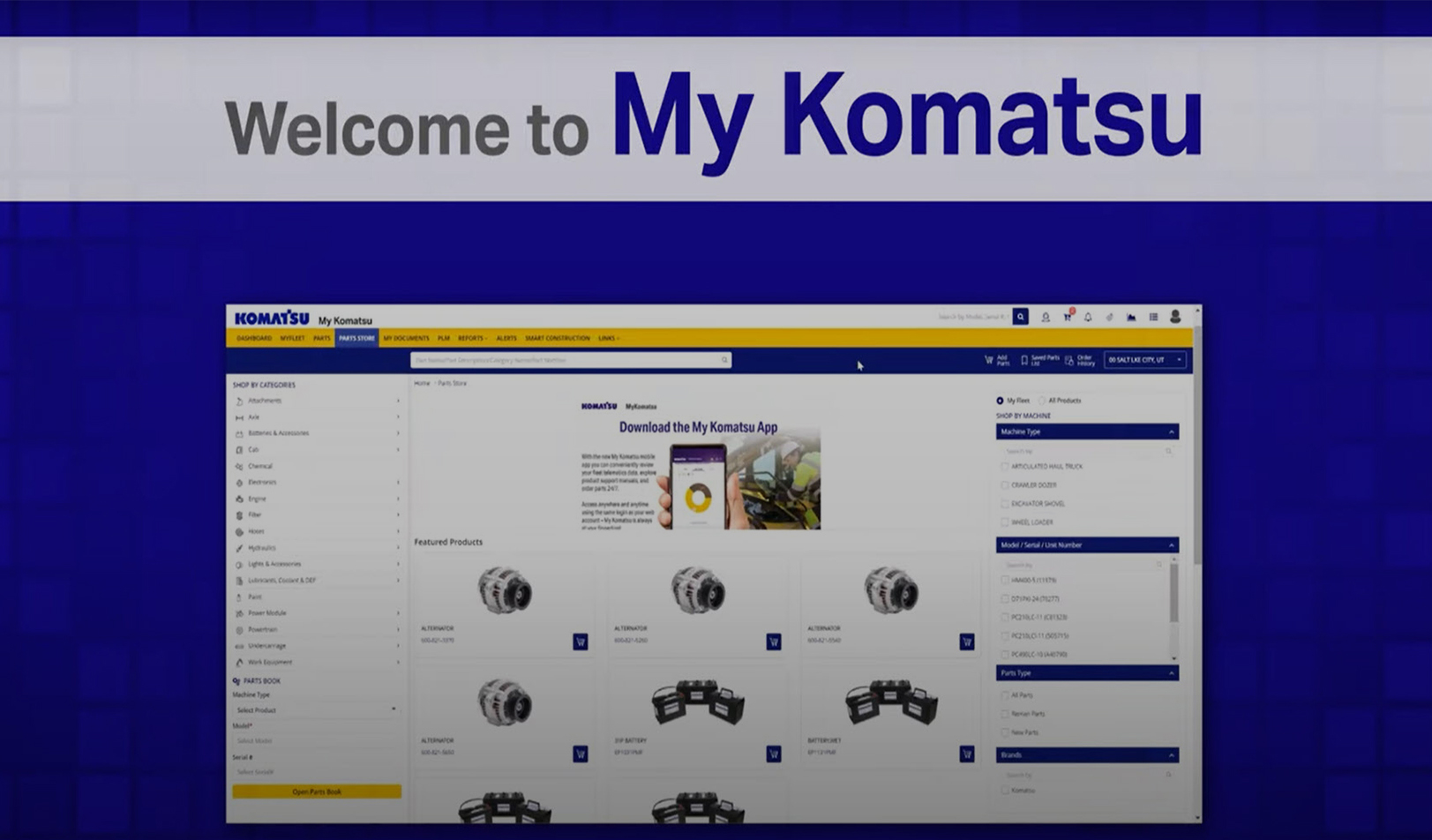Click the Open Parts Book button
This screenshot has height=840, width=1432.
click(x=317, y=791)
